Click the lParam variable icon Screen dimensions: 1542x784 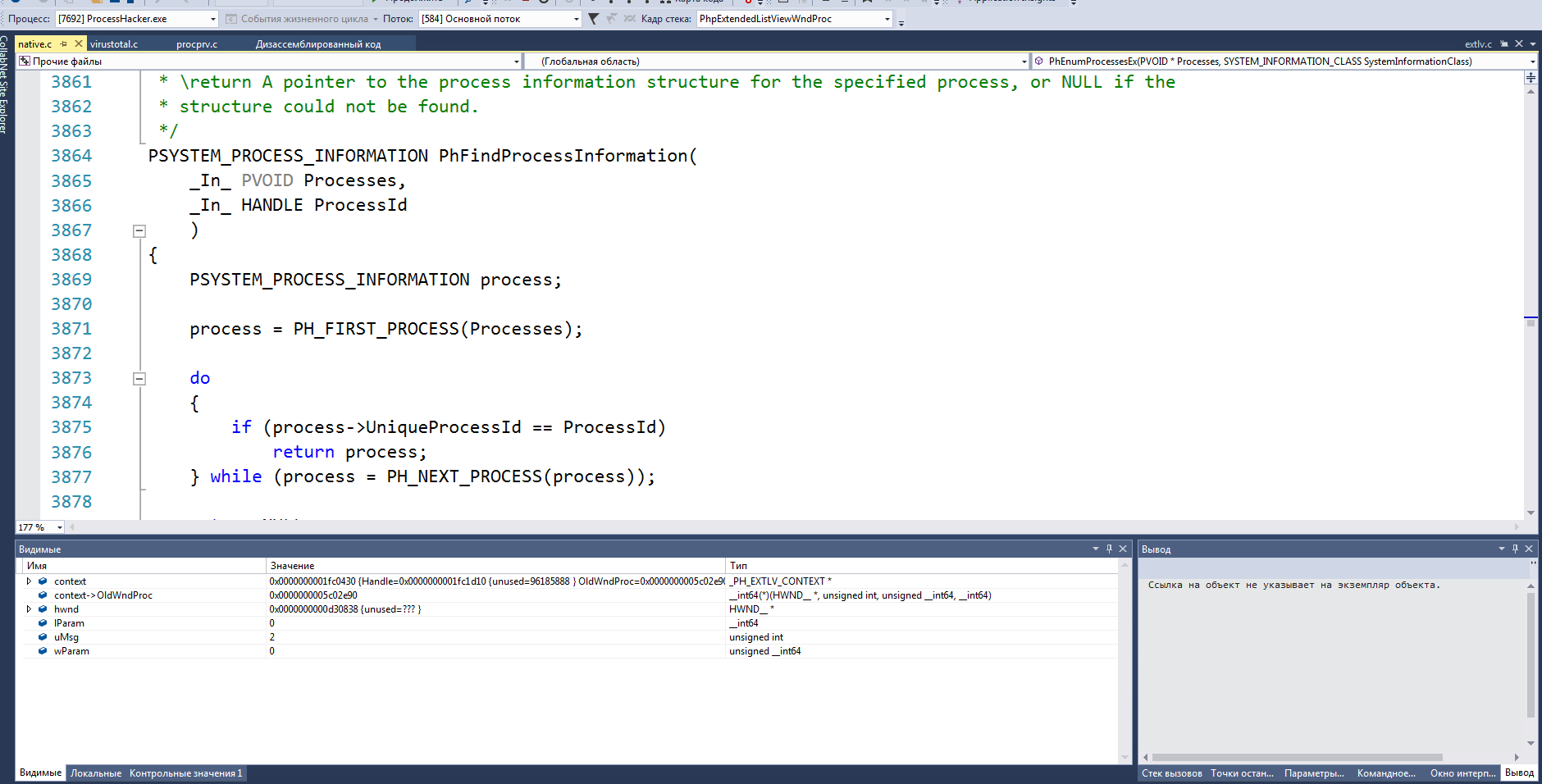(x=43, y=623)
